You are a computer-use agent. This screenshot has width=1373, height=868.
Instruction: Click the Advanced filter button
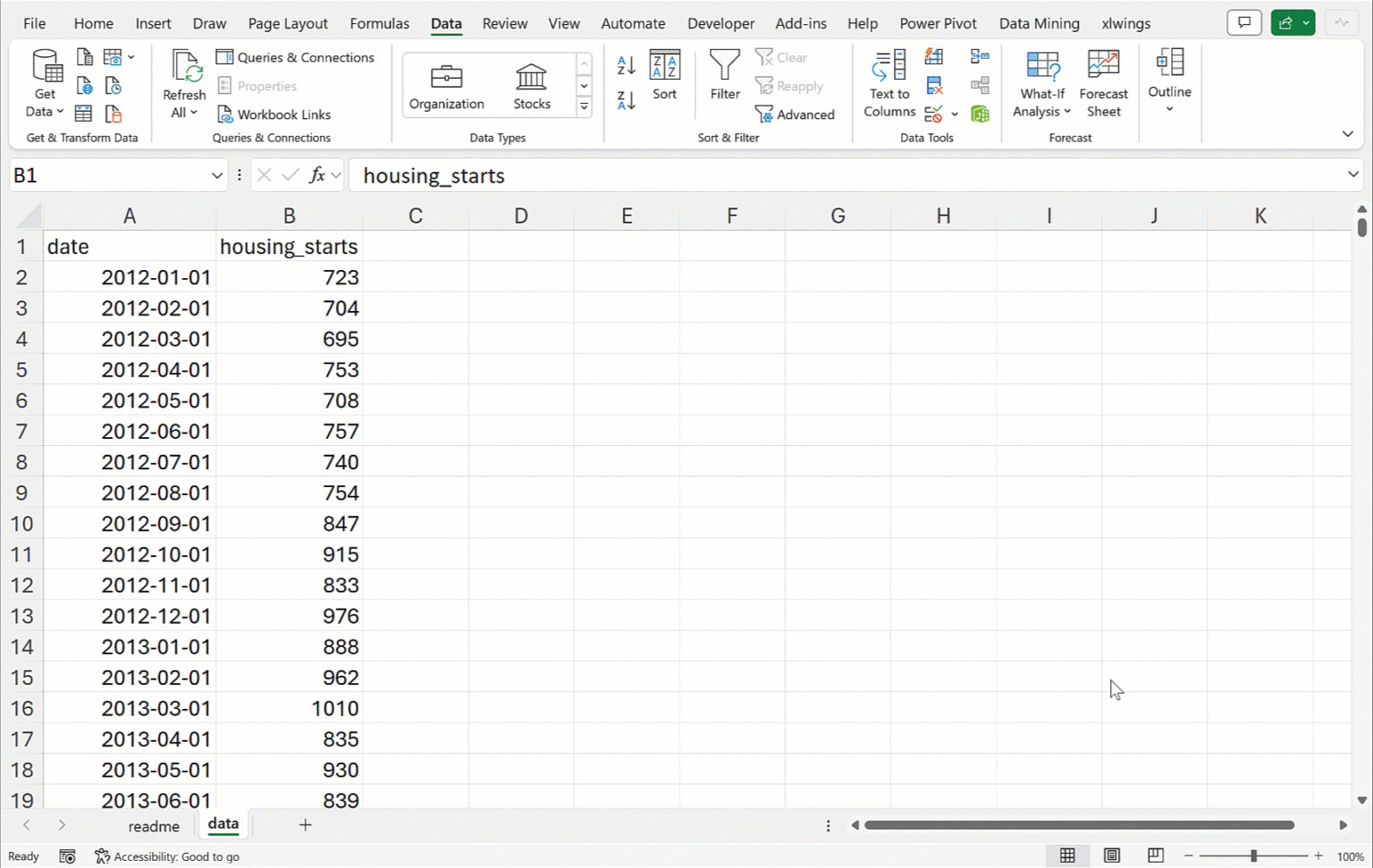click(x=795, y=114)
